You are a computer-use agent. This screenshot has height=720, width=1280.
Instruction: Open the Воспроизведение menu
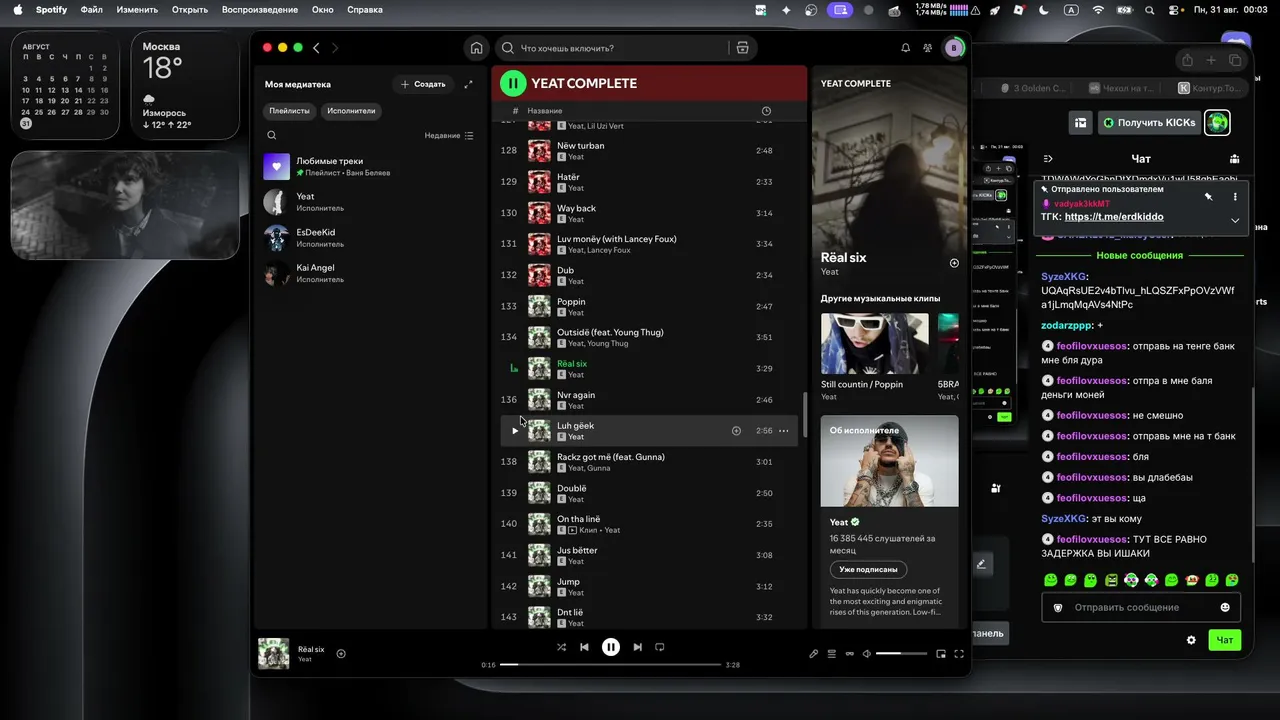point(260,10)
